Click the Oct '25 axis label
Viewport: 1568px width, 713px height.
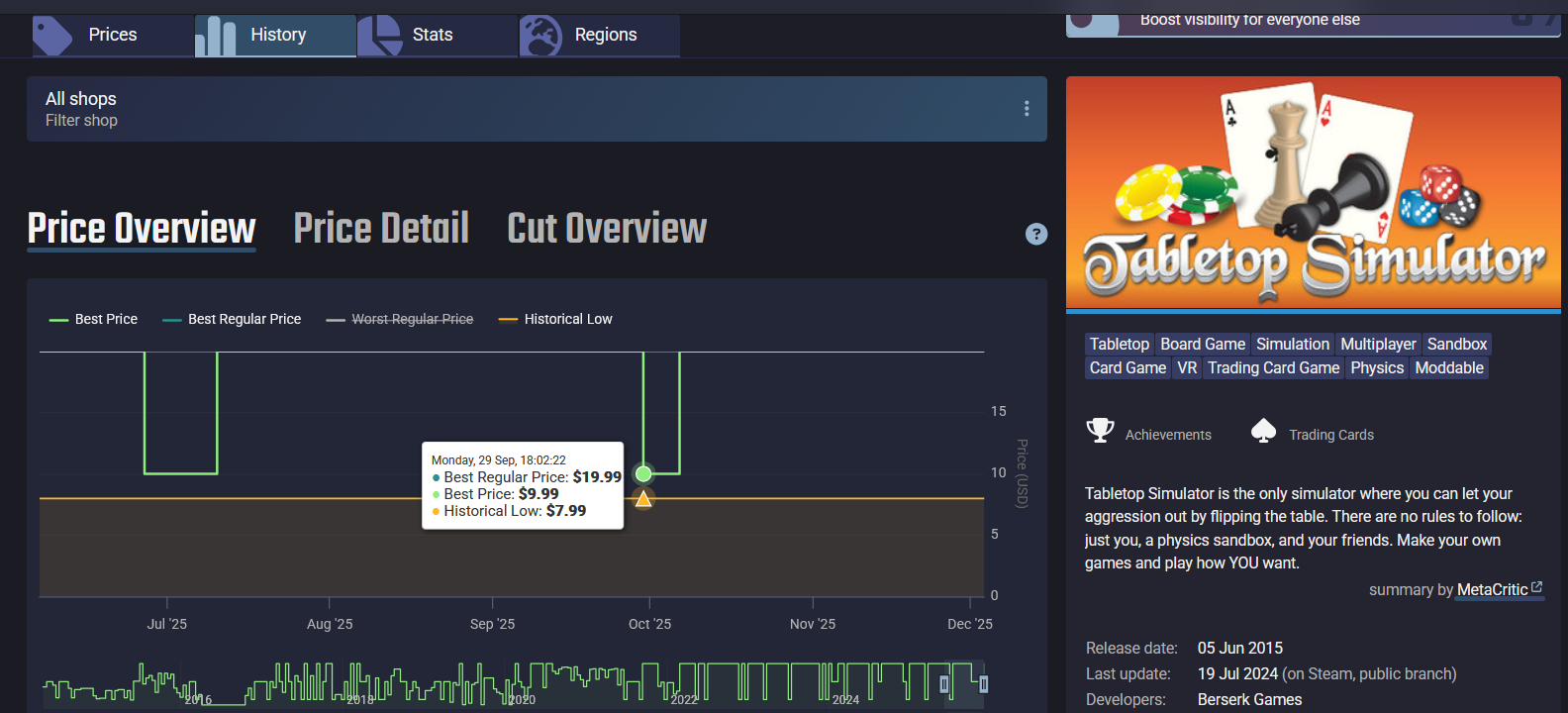649,624
